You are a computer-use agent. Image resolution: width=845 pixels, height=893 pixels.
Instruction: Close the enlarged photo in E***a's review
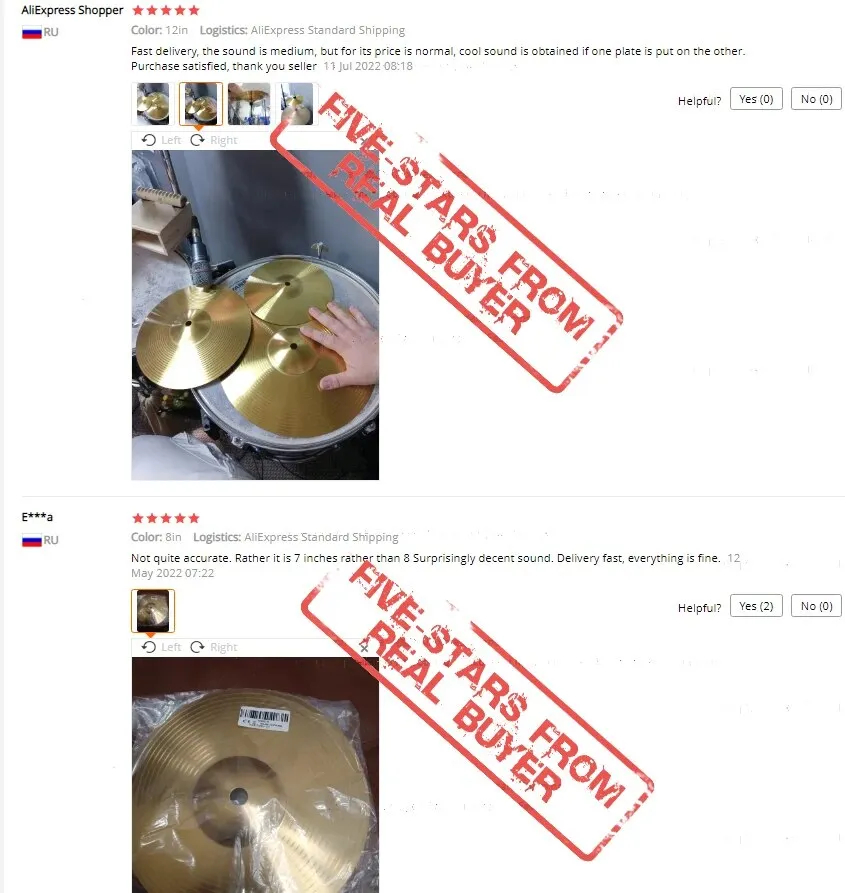click(x=364, y=648)
